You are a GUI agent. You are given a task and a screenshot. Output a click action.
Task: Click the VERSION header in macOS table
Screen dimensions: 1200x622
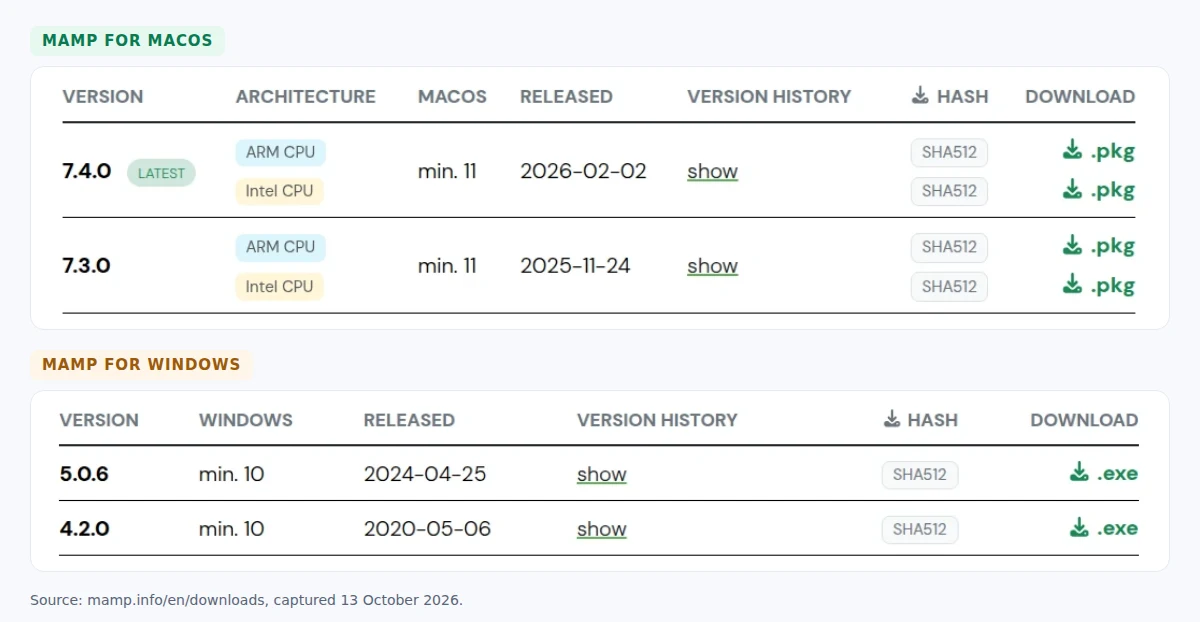[x=103, y=97]
